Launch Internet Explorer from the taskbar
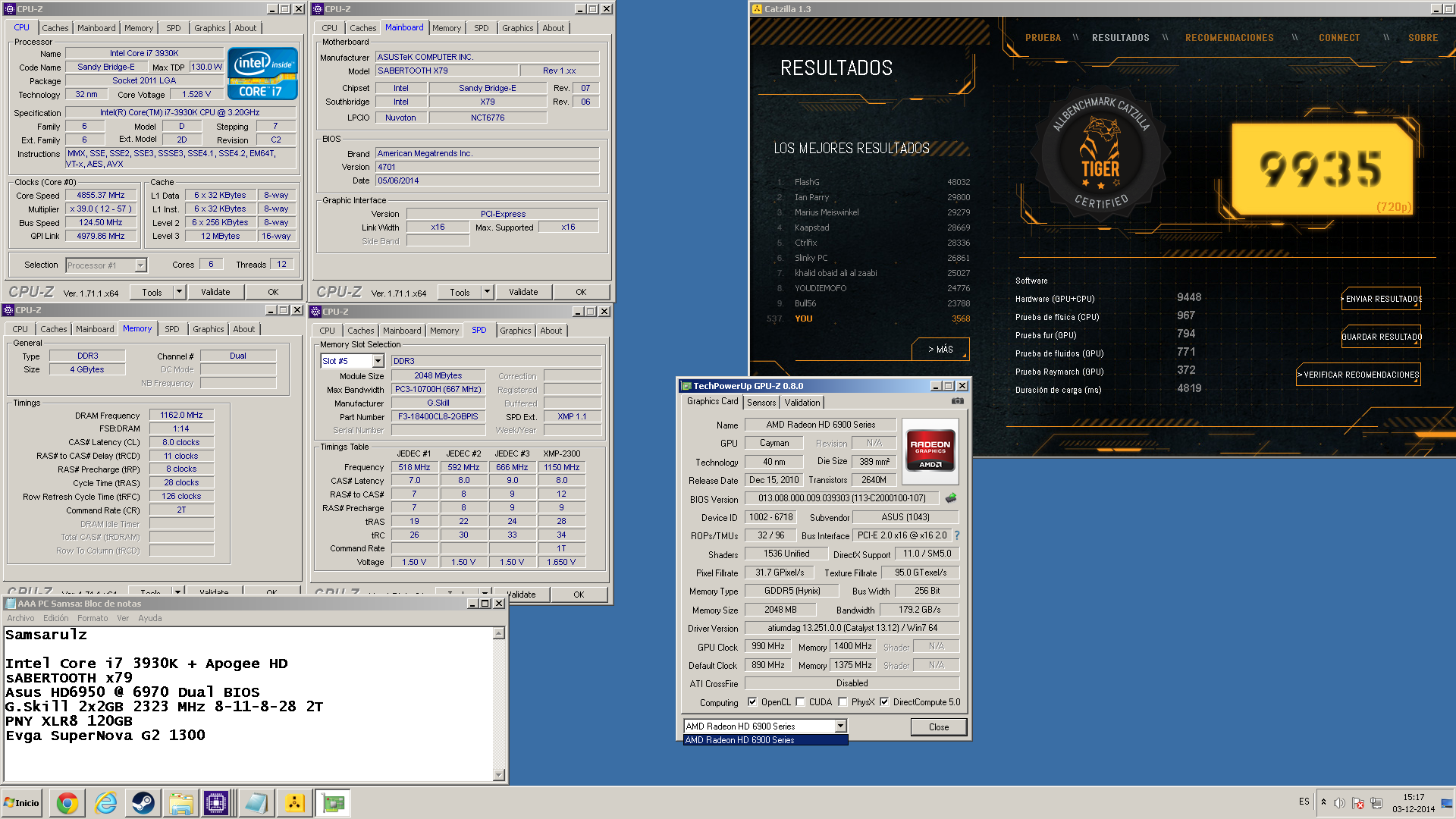The image size is (1456, 819). tap(105, 803)
